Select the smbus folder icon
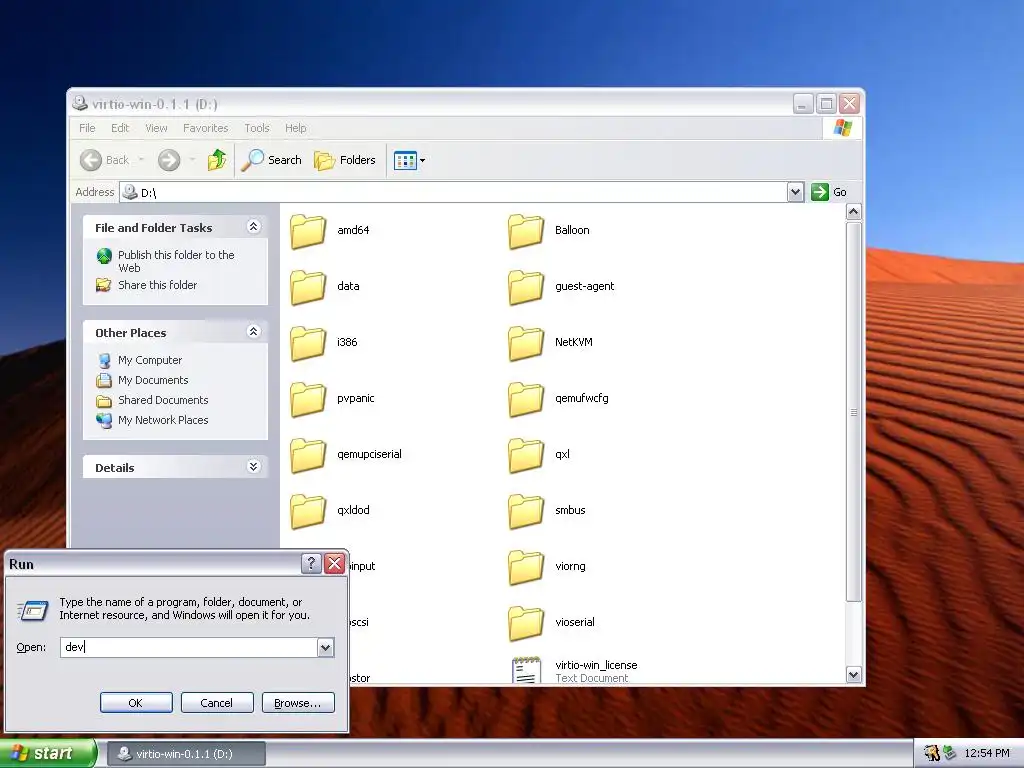 [x=526, y=512]
